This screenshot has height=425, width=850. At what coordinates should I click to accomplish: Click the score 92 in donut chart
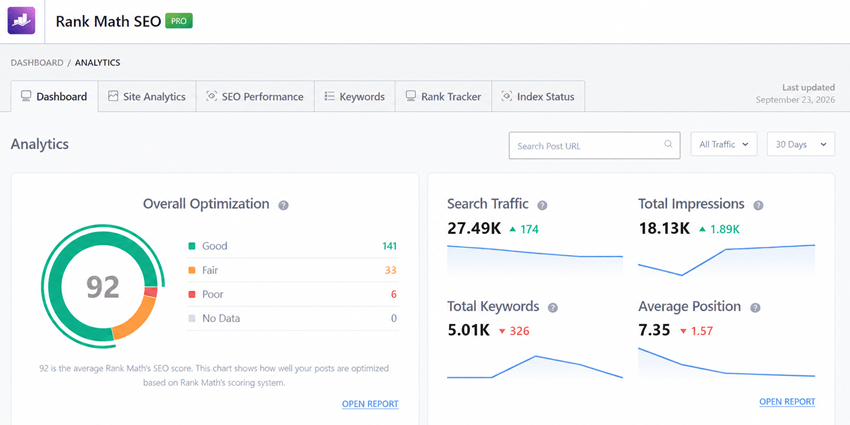[x=102, y=287]
